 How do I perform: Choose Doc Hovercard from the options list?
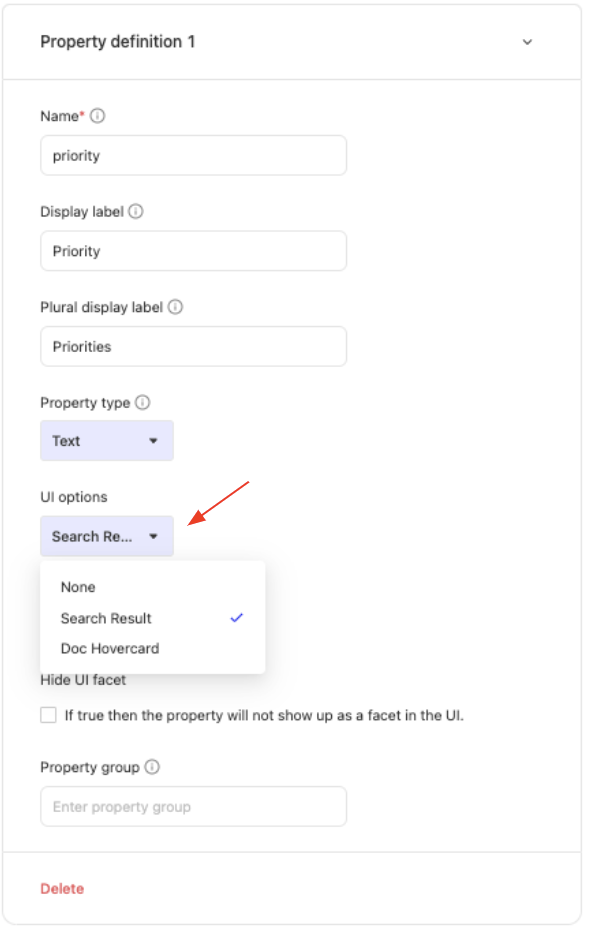click(x=110, y=648)
